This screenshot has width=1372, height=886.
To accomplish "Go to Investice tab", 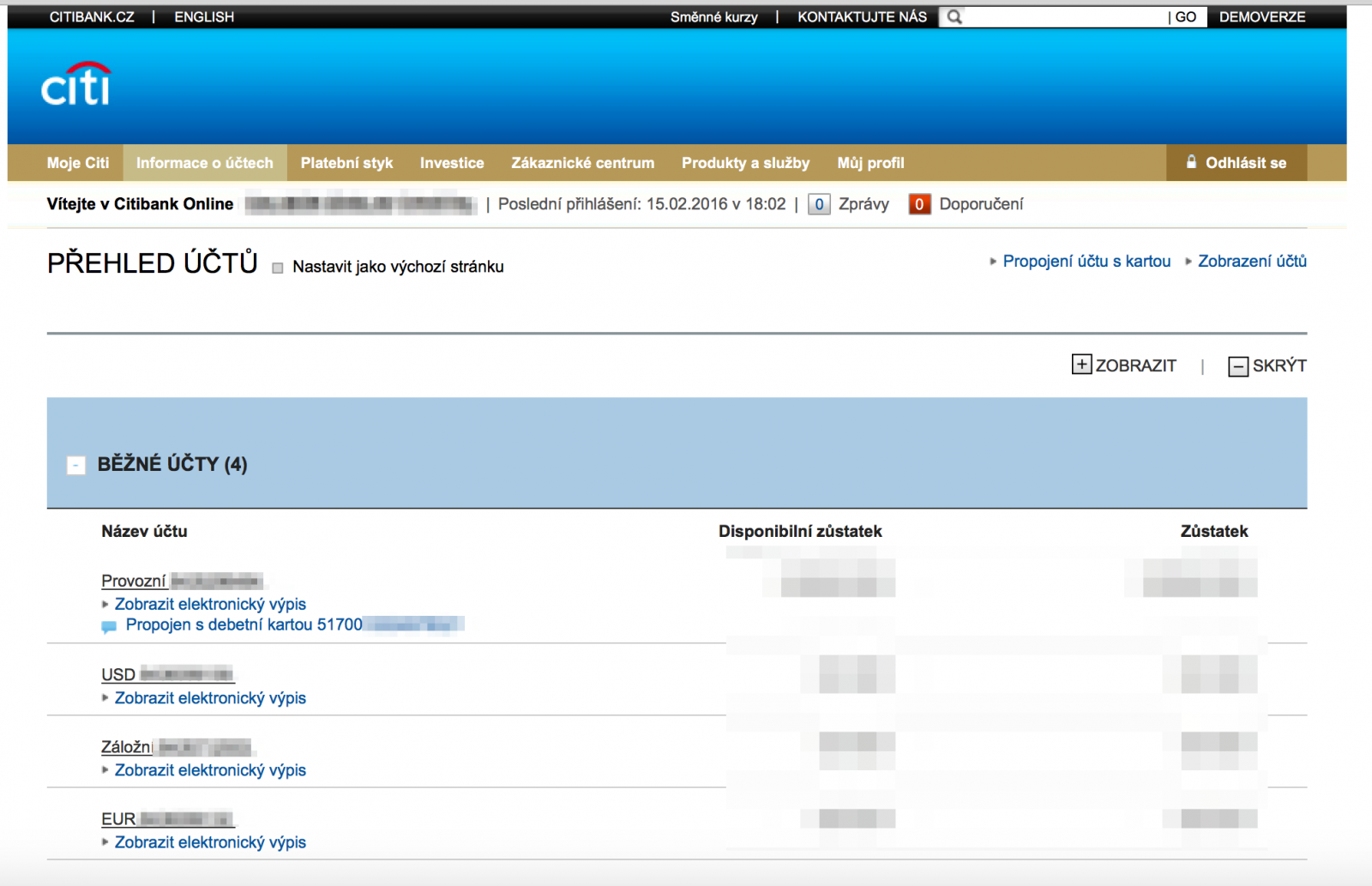I will pos(452,163).
